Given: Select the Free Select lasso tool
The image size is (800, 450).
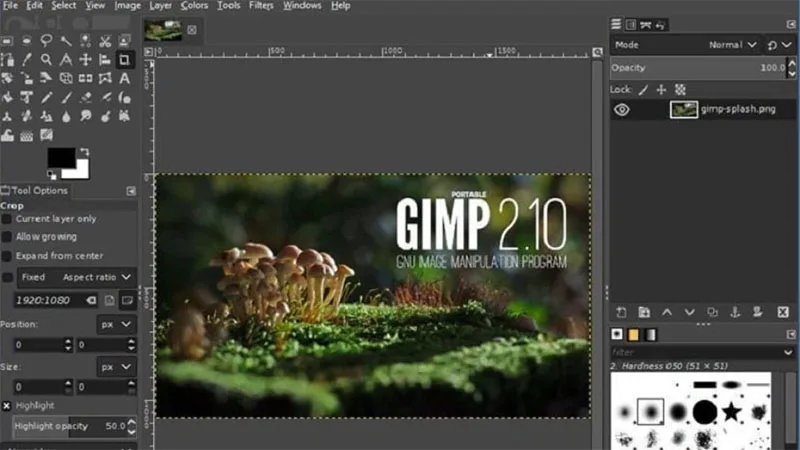Looking at the screenshot, I should pos(46,40).
